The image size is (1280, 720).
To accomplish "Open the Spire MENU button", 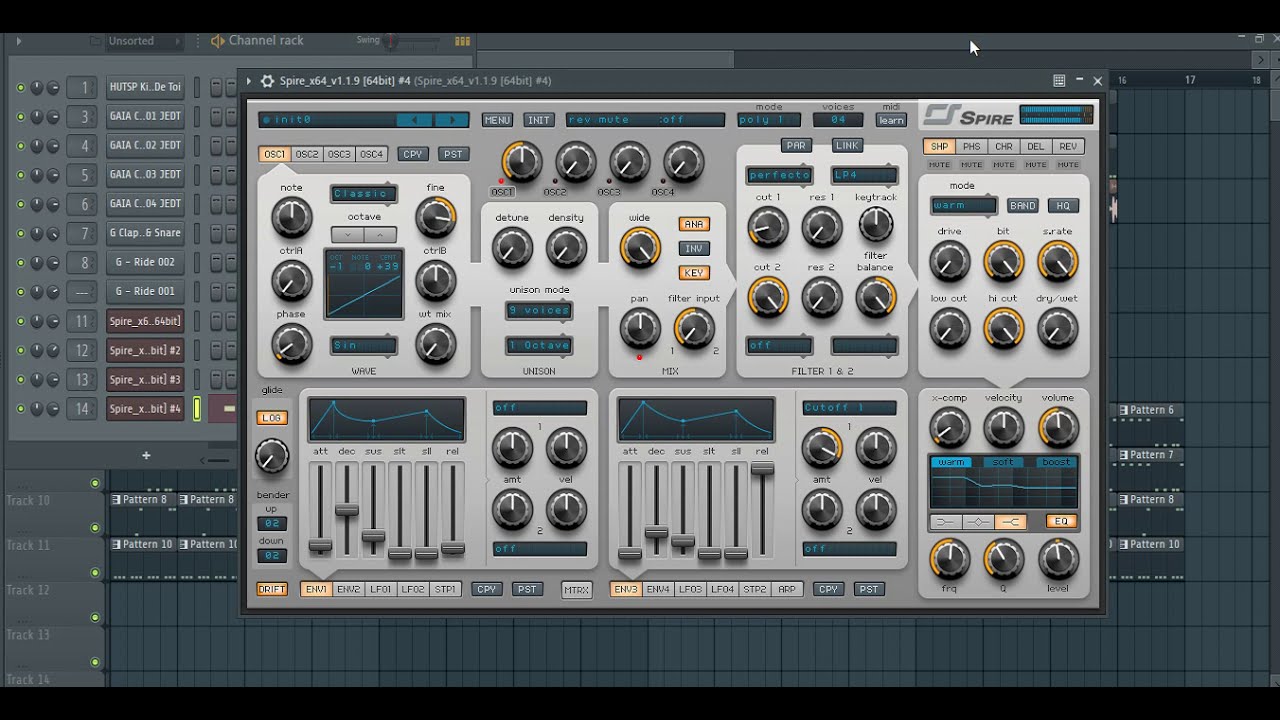I will pyautogui.click(x=497, y=120).
